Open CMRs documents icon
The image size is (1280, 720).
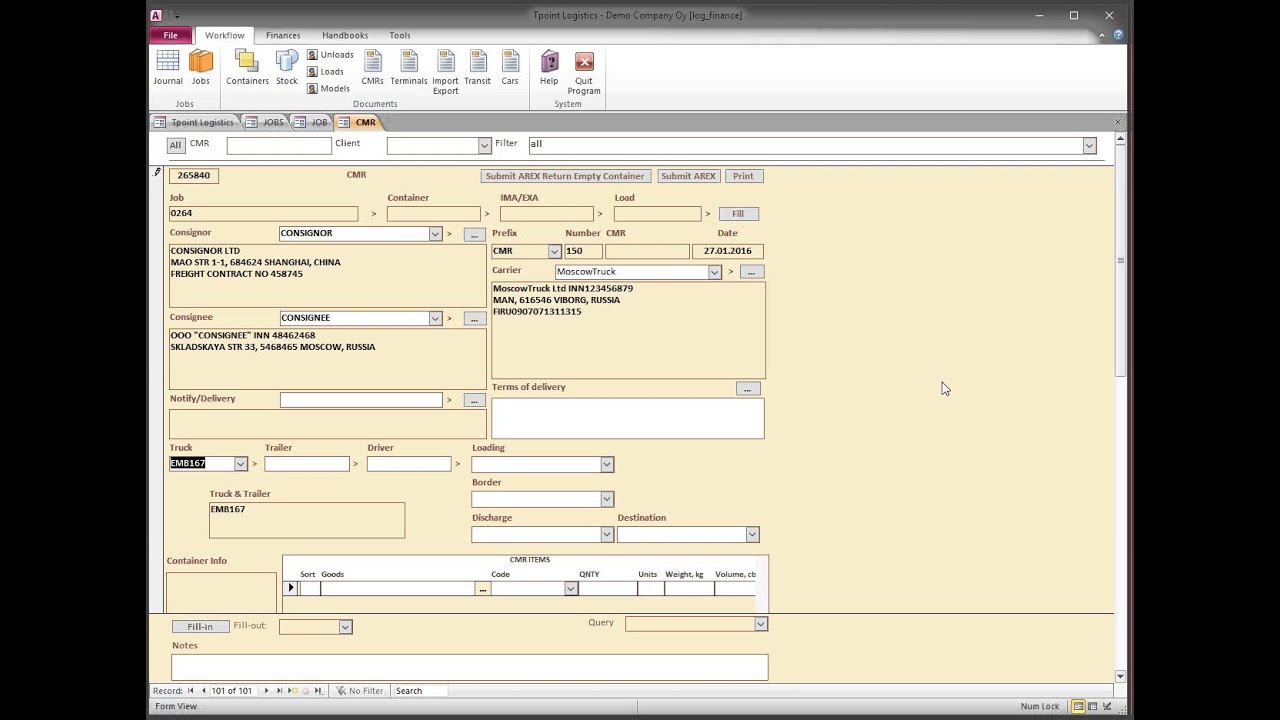(372, 67)
